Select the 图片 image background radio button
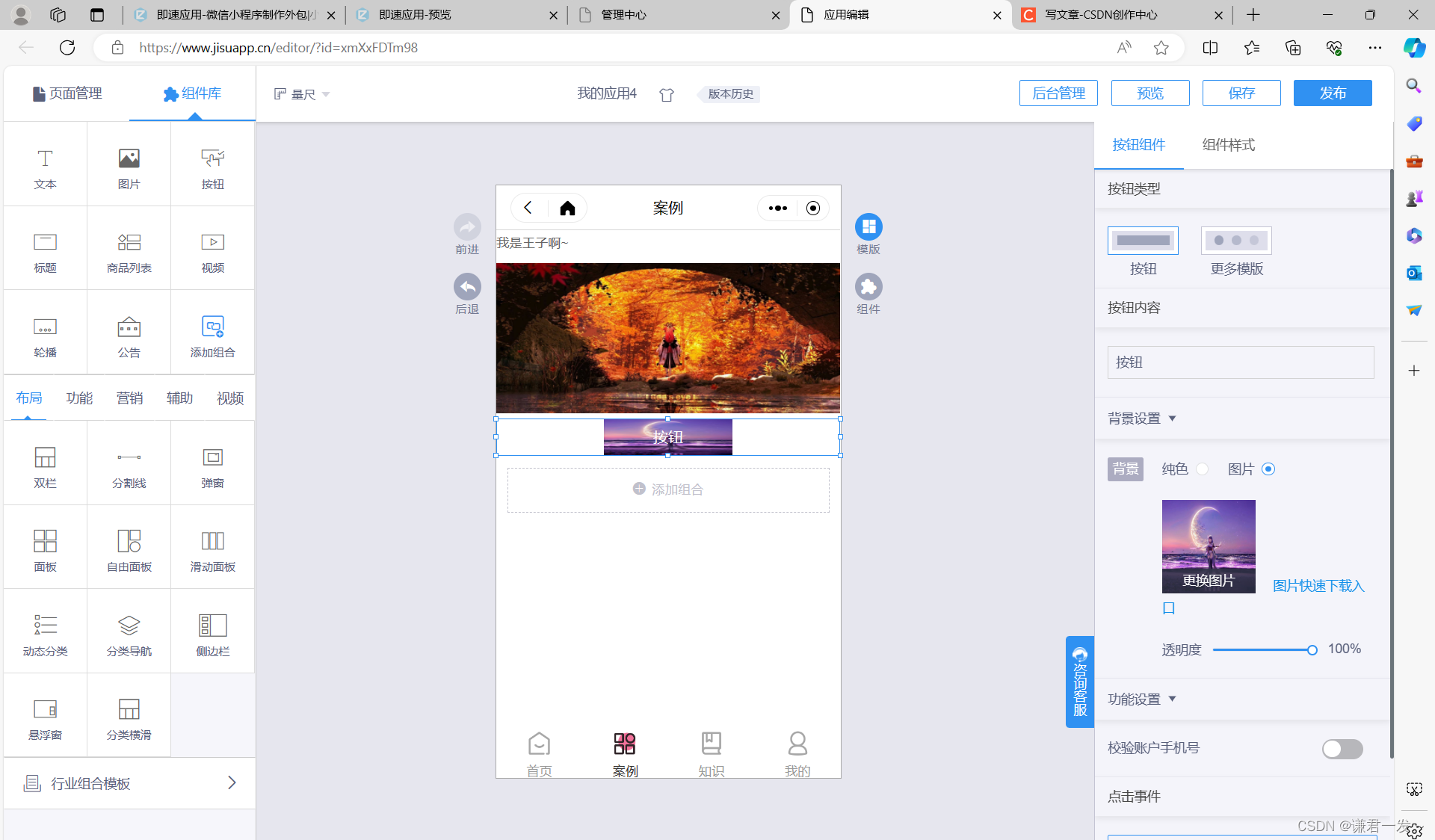1435x840 pixels. [1268, 469]
